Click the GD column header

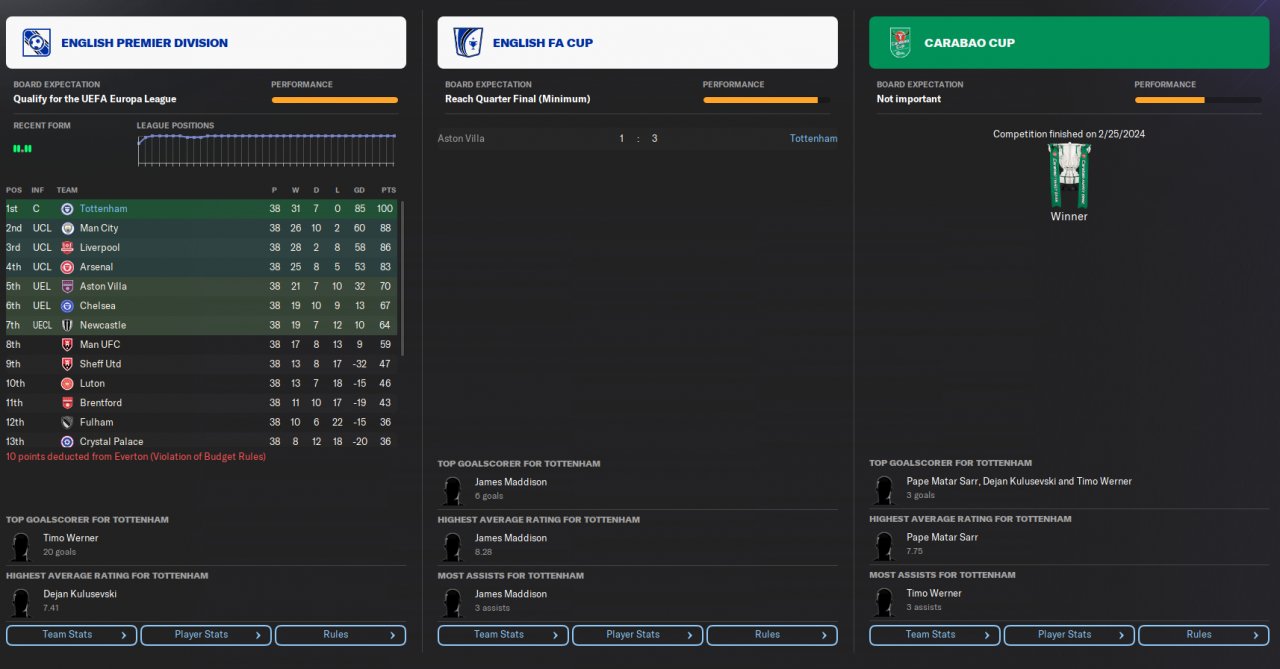(359, 190)
